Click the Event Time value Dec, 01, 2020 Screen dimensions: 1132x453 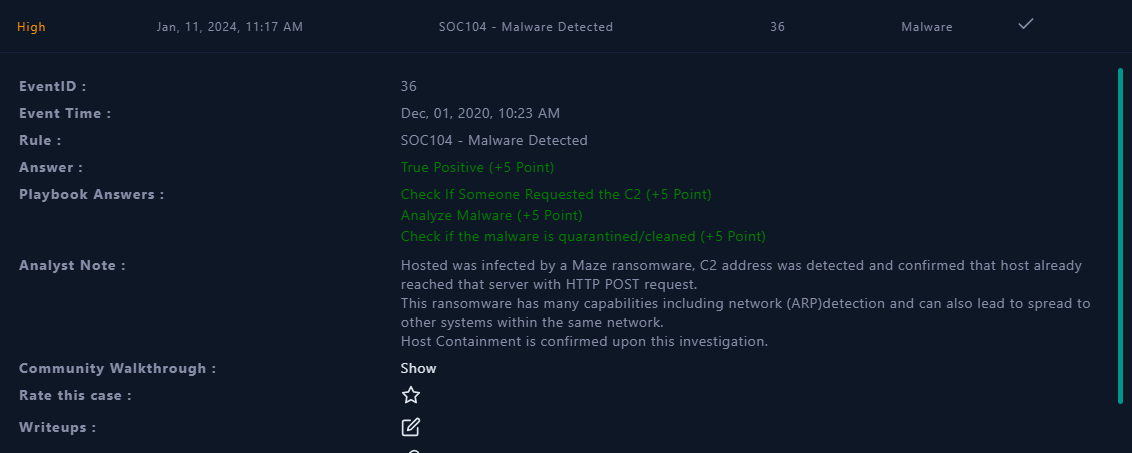coord(480,113)
